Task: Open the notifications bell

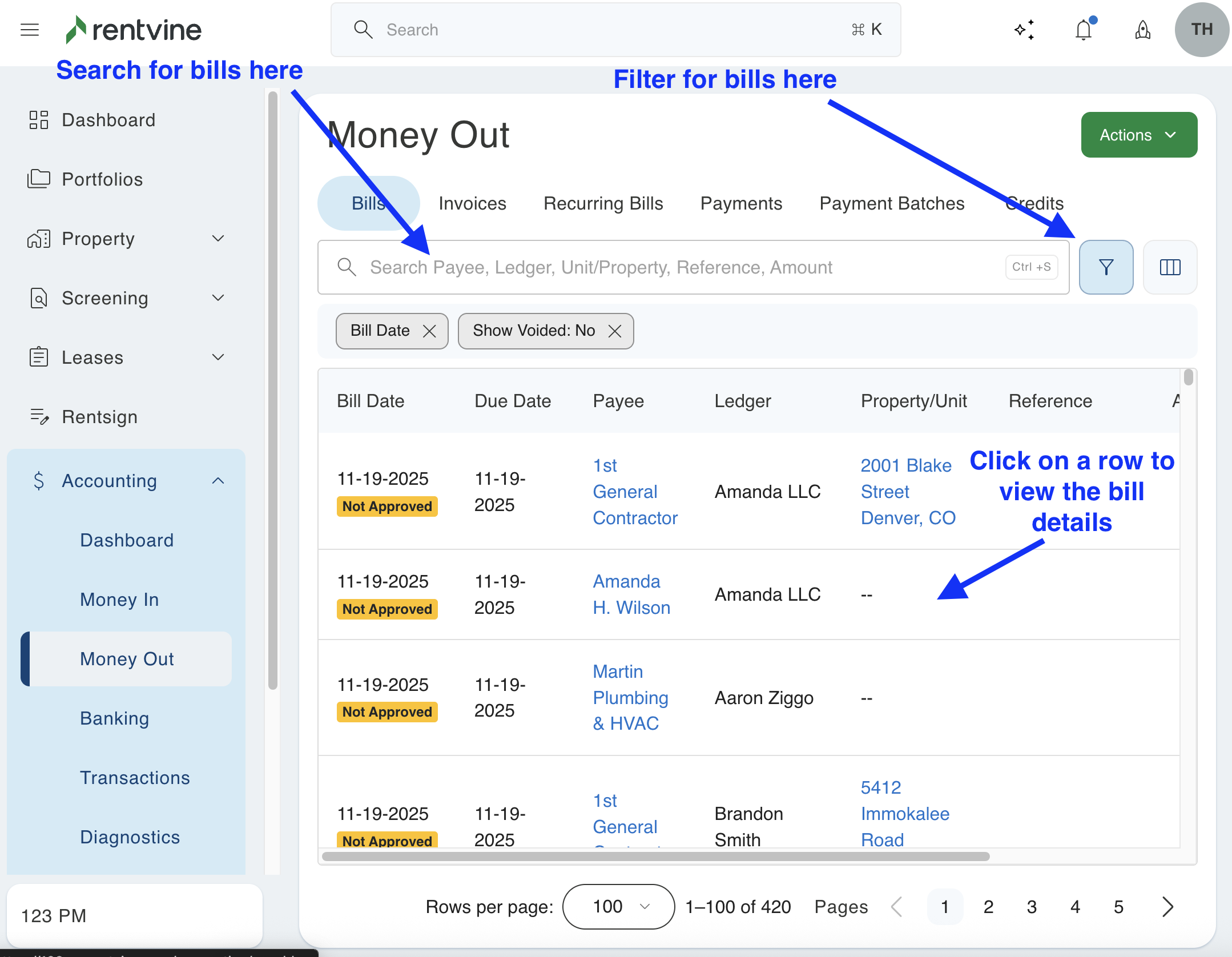Action: coord(1084,30)
